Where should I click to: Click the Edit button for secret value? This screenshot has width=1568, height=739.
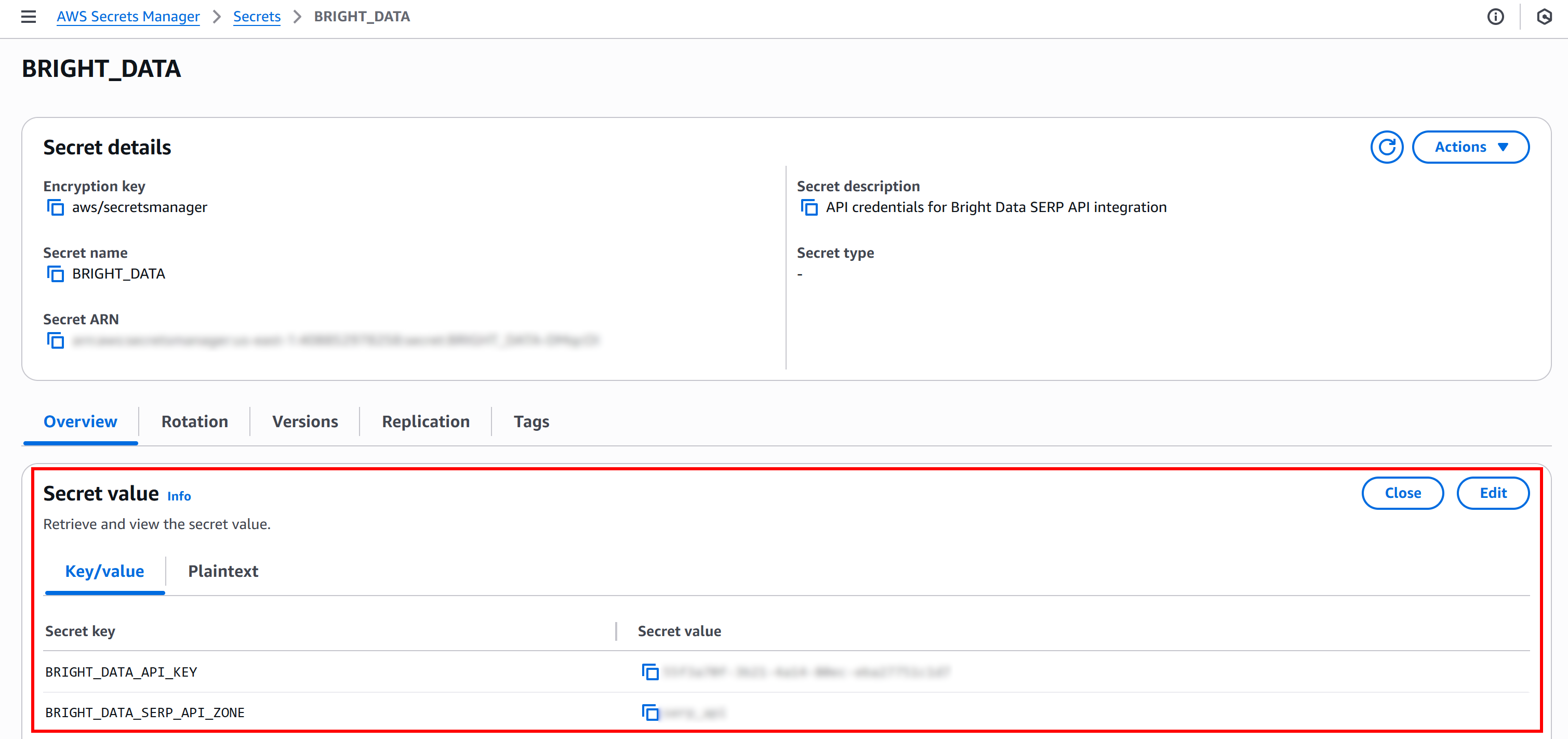tap(1493, 493)
